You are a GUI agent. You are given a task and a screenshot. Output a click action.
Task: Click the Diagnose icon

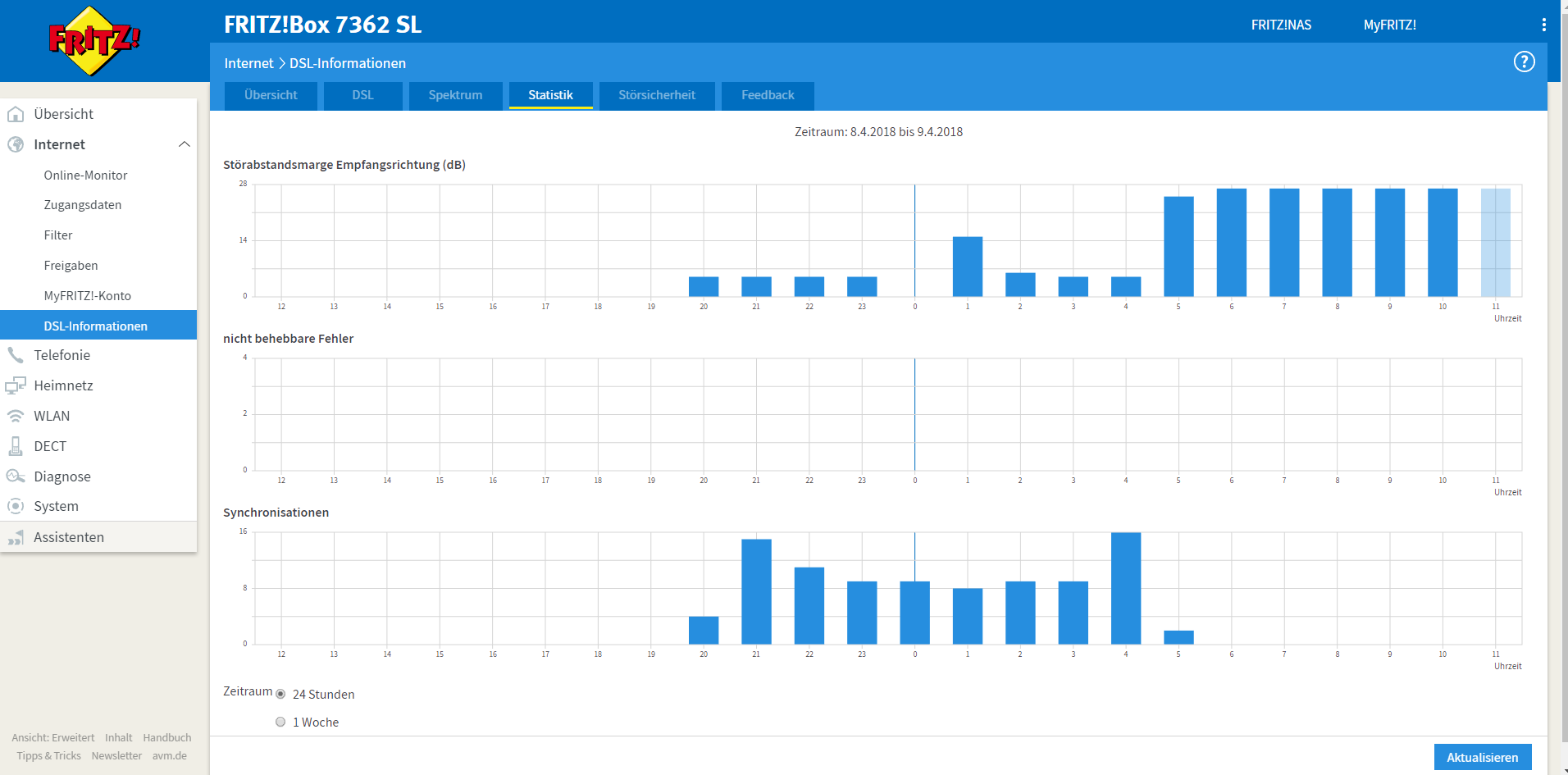point(16,476)
